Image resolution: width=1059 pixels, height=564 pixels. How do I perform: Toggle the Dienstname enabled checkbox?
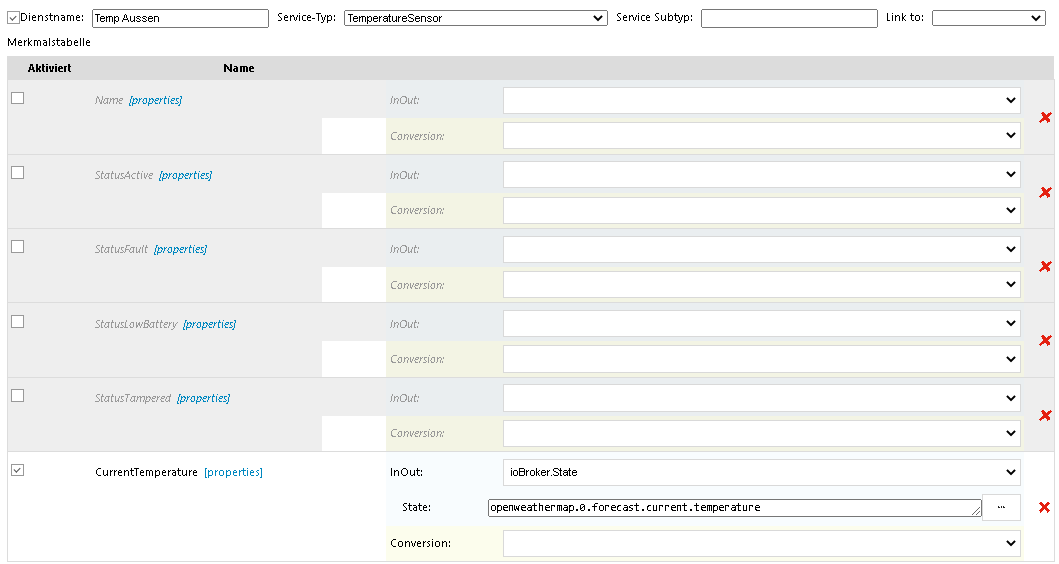click(x=13, y=17)
